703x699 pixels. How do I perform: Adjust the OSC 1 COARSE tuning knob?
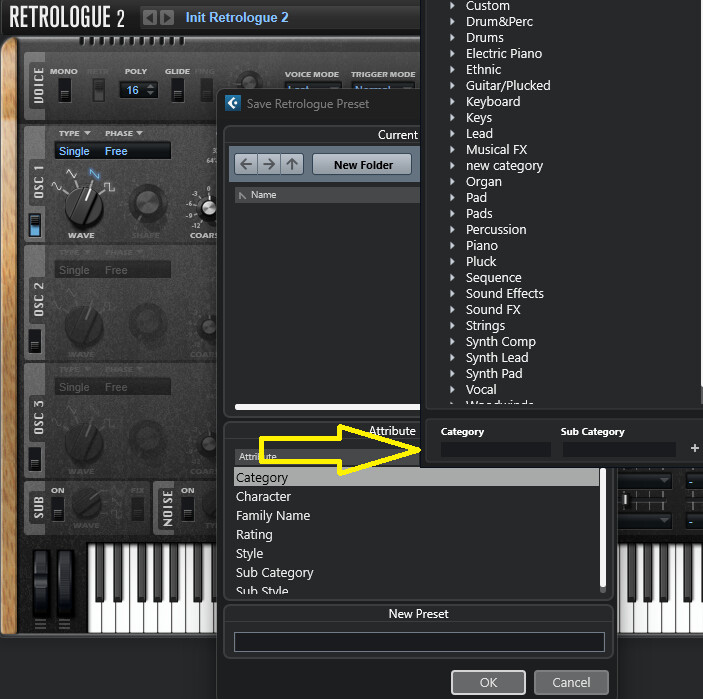pyautogui.click(x=208, y=208)
